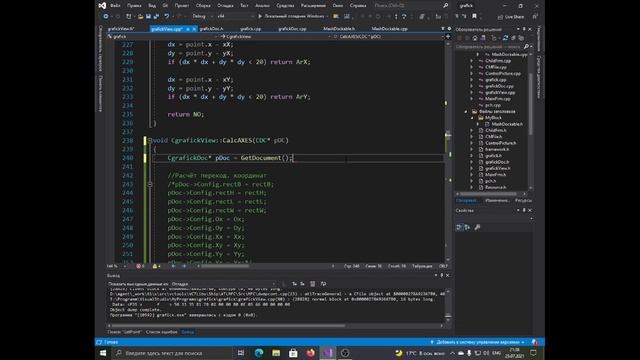The image size is (640, 360).
Task: Open the Файл menu
Action: 116,6
